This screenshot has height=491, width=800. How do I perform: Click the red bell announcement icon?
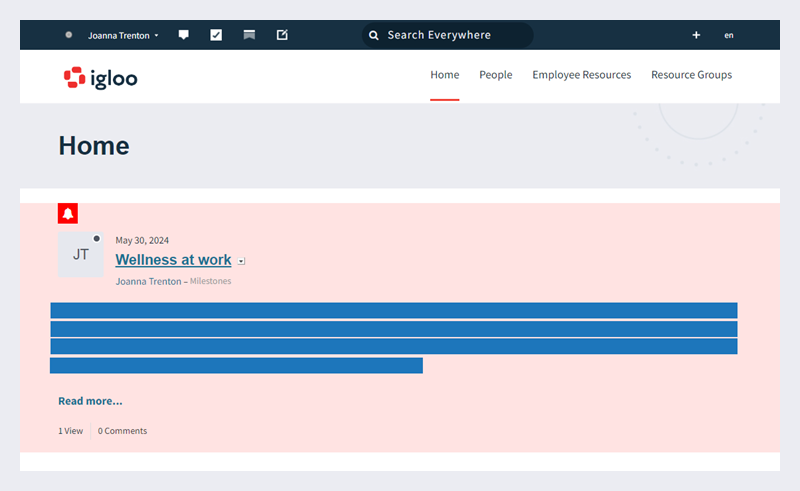pos(68,213)
